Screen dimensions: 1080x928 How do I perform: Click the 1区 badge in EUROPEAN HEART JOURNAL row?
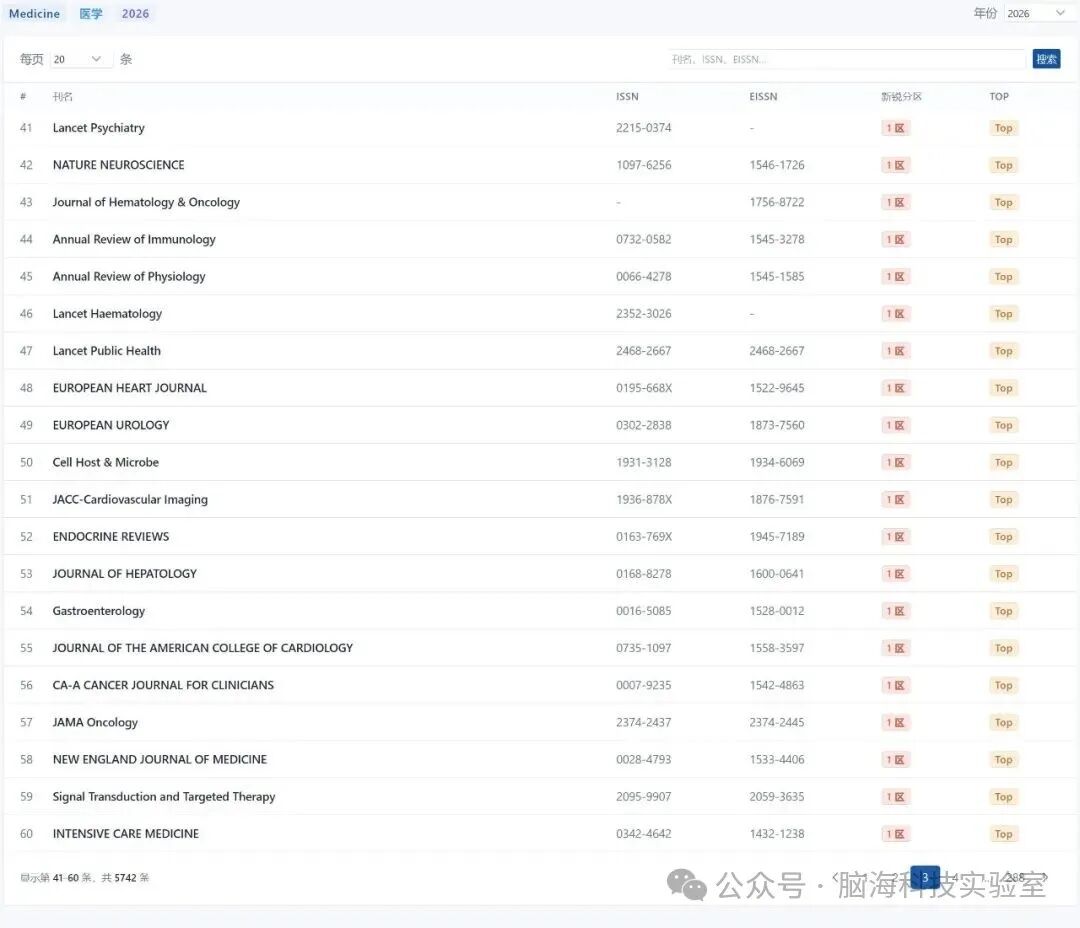click(x=895, y=388)
